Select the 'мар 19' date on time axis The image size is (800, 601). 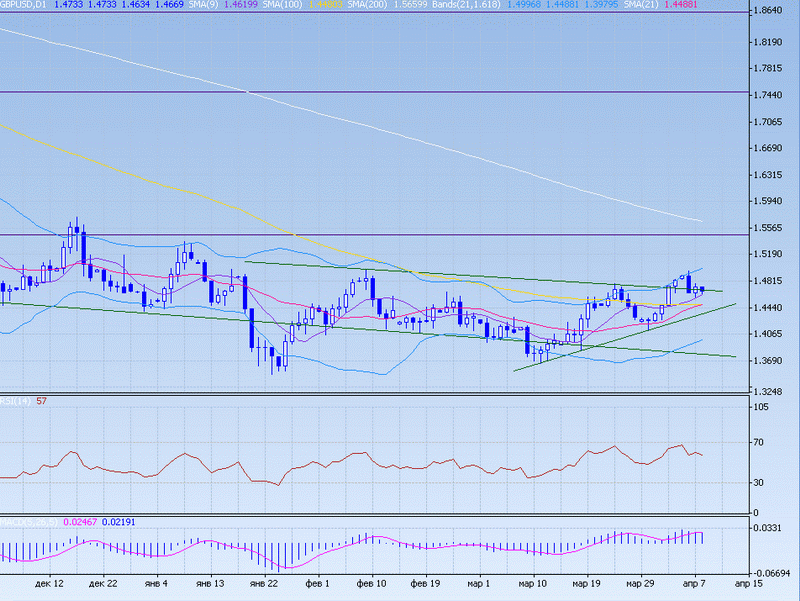(586, 581)
